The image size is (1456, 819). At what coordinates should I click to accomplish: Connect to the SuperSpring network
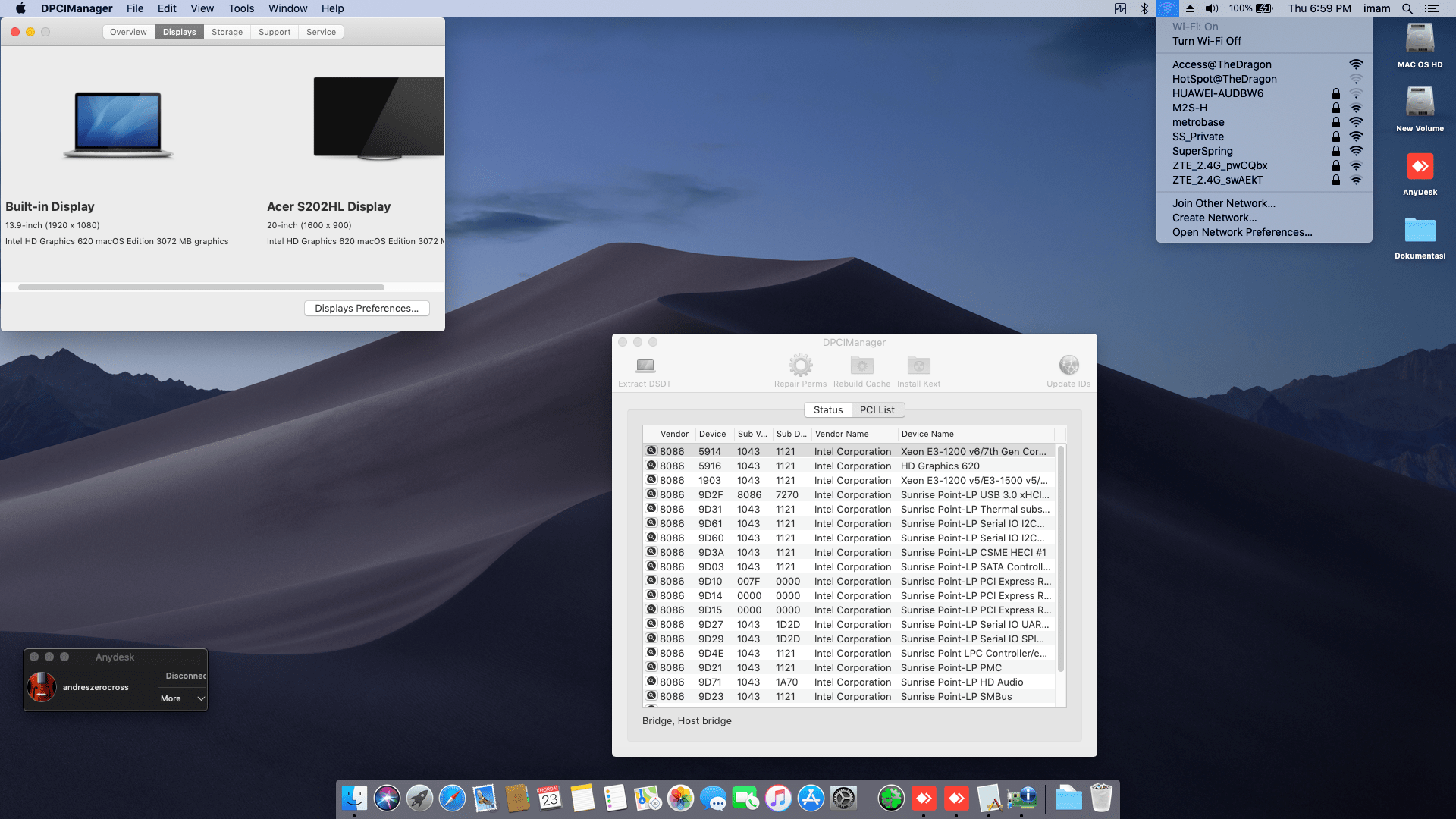tap(1264, 151)
